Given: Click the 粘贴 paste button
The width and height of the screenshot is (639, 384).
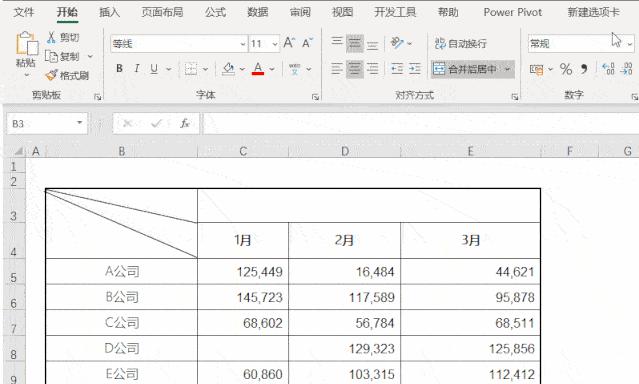Looking at the screenshot, I should [26, 50].
